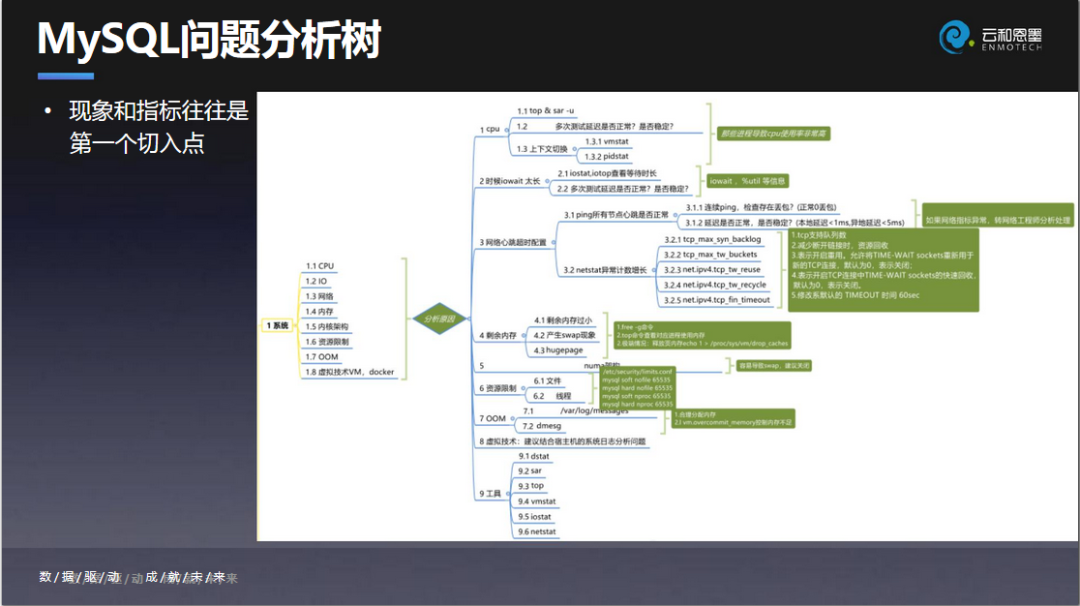
Task: Click the green note 容易导致swap,建议关闭
Action: tap(774, 366)
